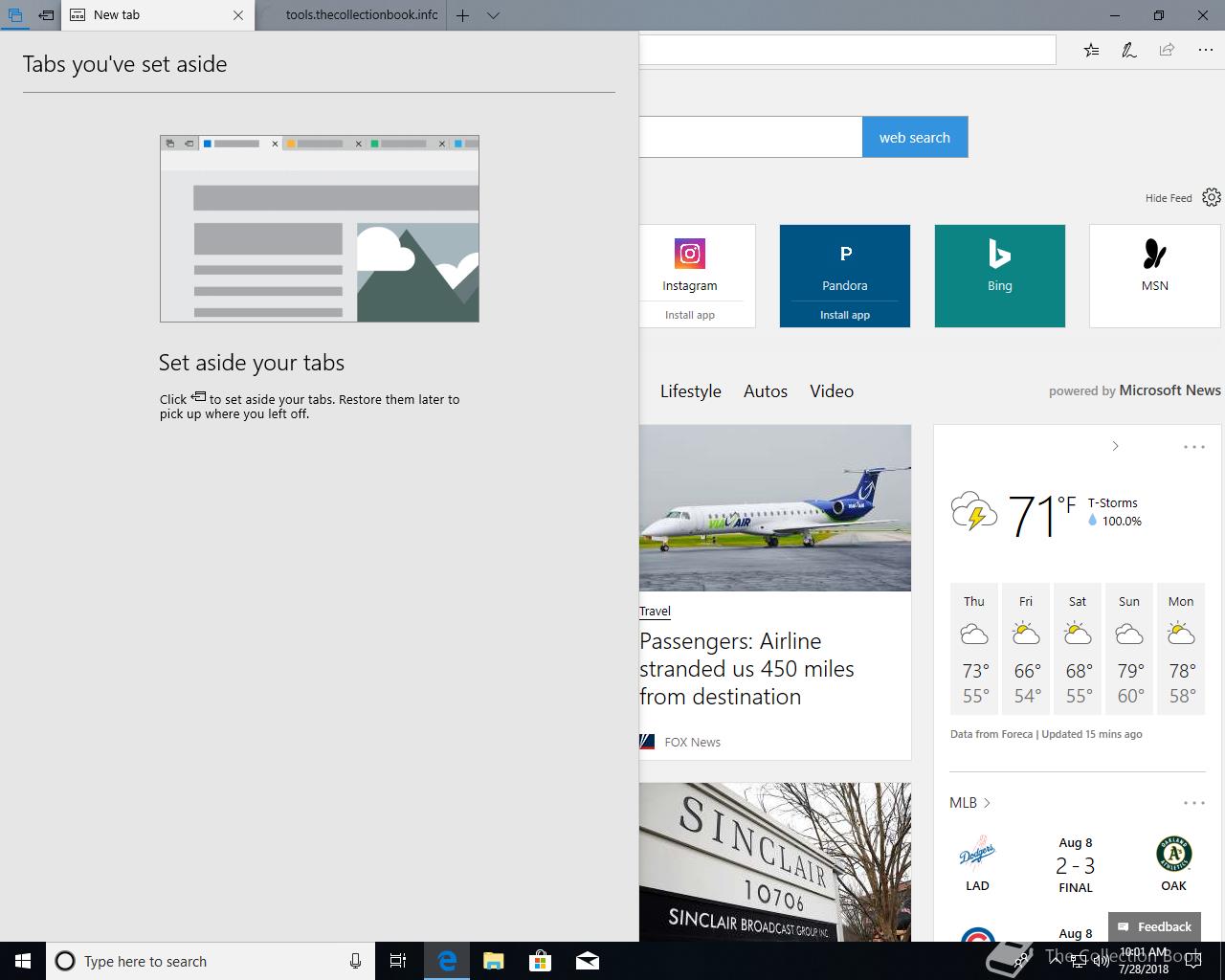Open the Favorites hub star icon
The height and width of the screenshot is (980, 1225).
(1092, 50)
